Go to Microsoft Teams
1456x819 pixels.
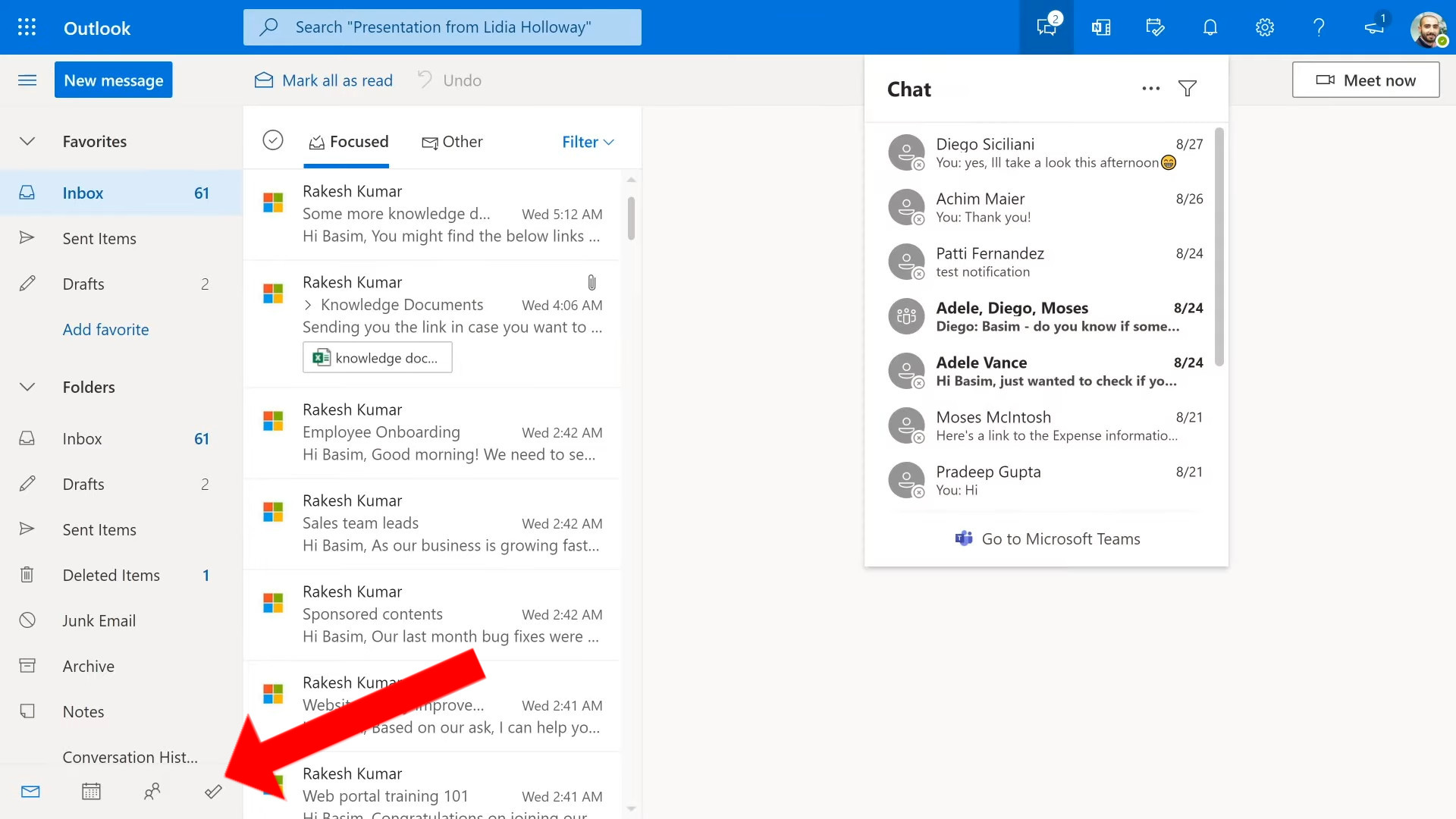(x=1046, y=538)
